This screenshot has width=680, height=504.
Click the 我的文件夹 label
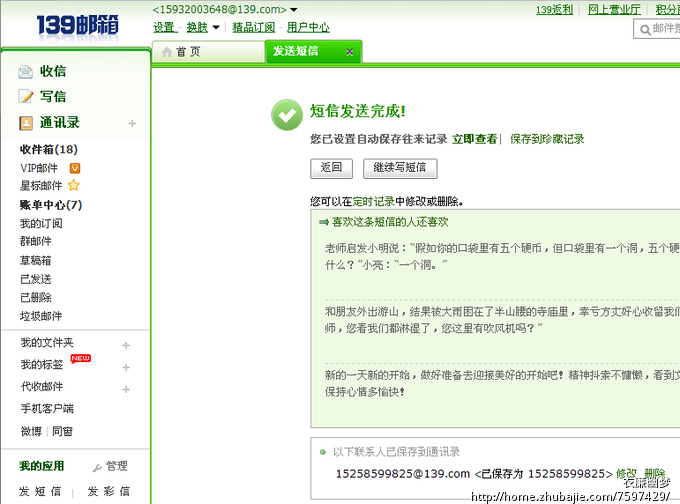[47, 343]
